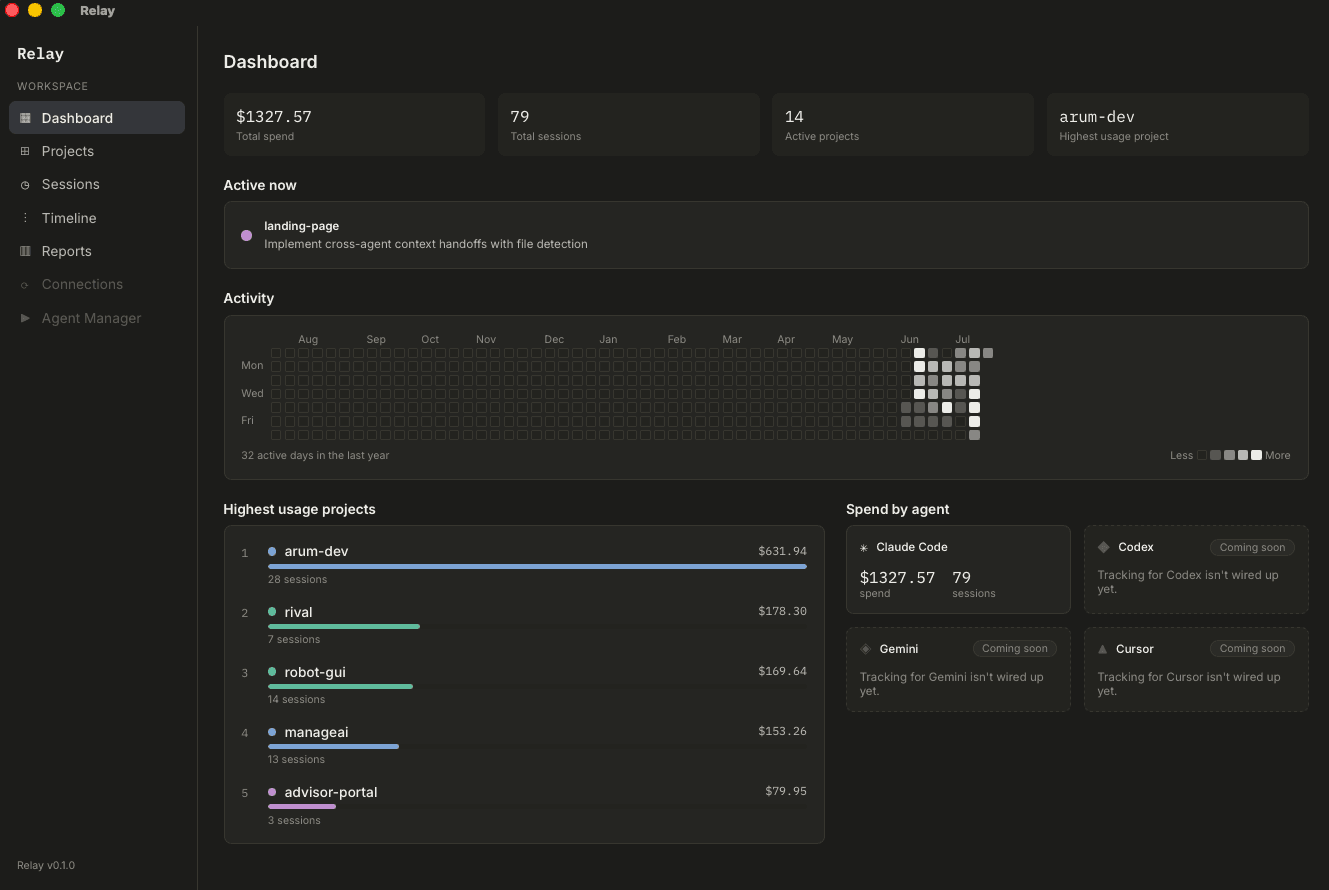1329x890 pixels.
Task: Click the arum-dev blue usage bar
Action: point(537,567)
